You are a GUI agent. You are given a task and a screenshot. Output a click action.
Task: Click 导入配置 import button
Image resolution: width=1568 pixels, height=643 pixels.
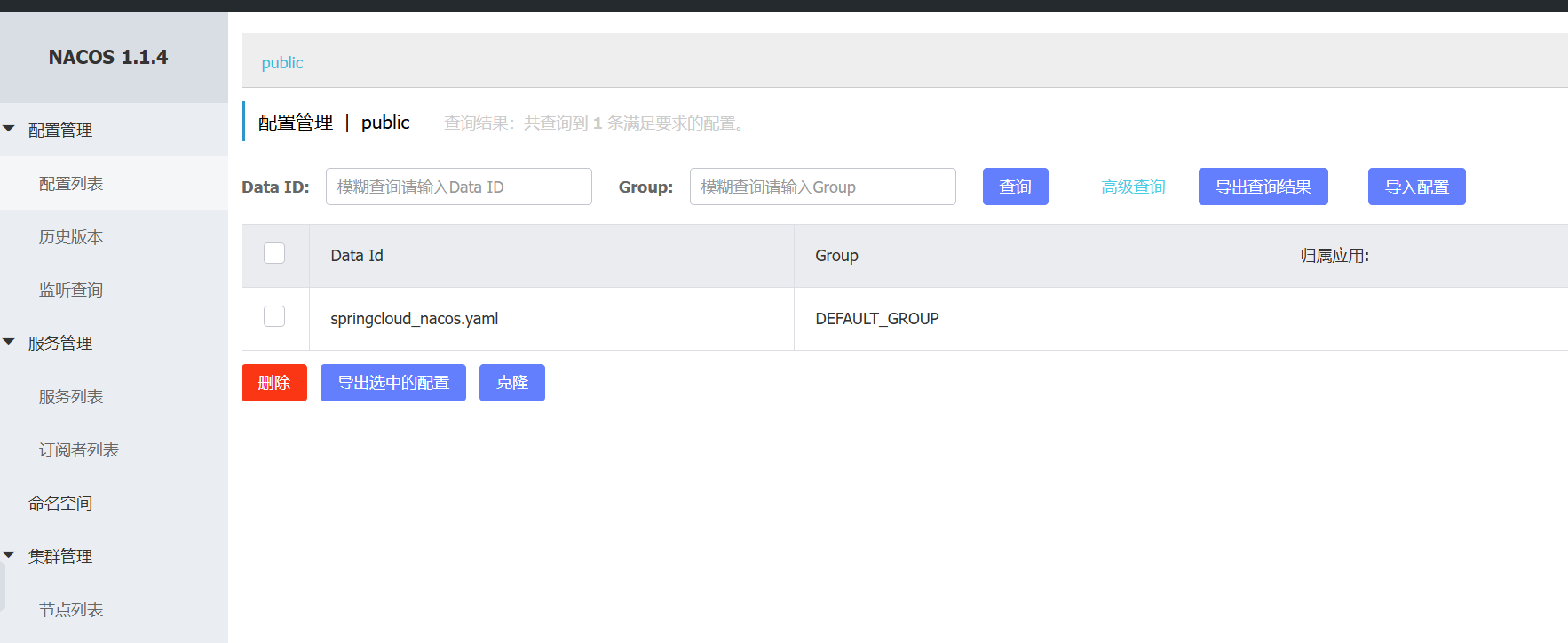pos(1417,187)
